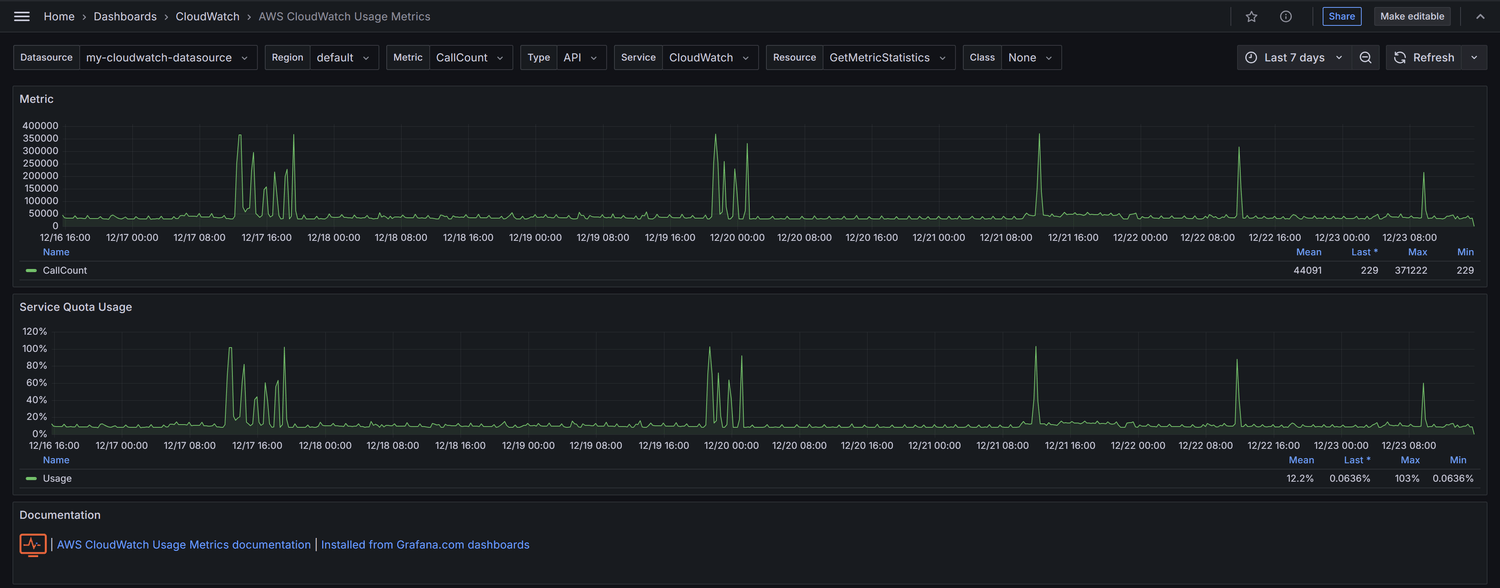Click the Metric panel title
Viewport: 1500px width, 588px height.
(37, 99)
